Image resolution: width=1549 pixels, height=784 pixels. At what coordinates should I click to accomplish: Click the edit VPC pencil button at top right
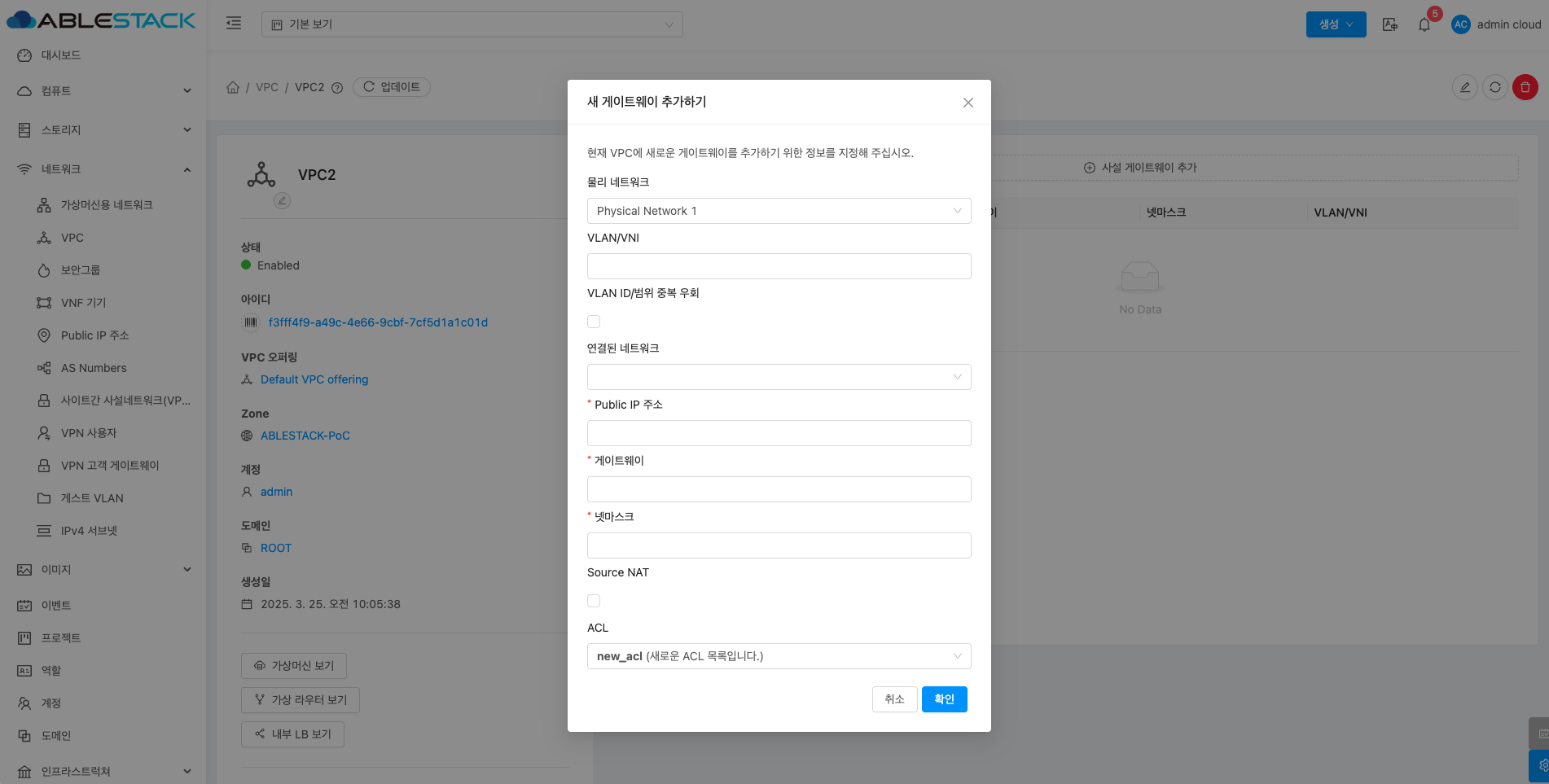tap(1465, 87)
